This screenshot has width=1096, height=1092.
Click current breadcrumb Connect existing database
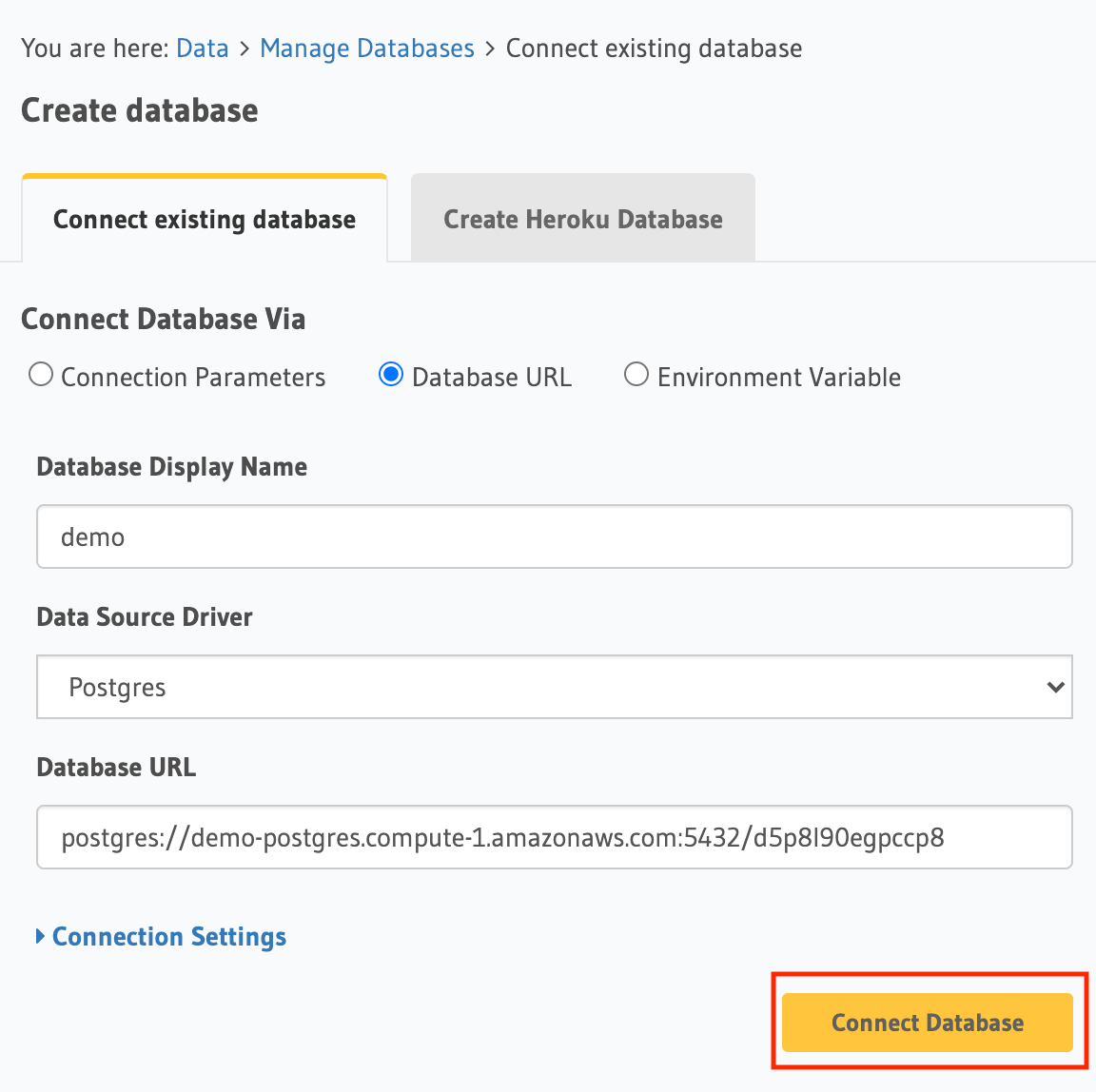(x=654, y=49)
